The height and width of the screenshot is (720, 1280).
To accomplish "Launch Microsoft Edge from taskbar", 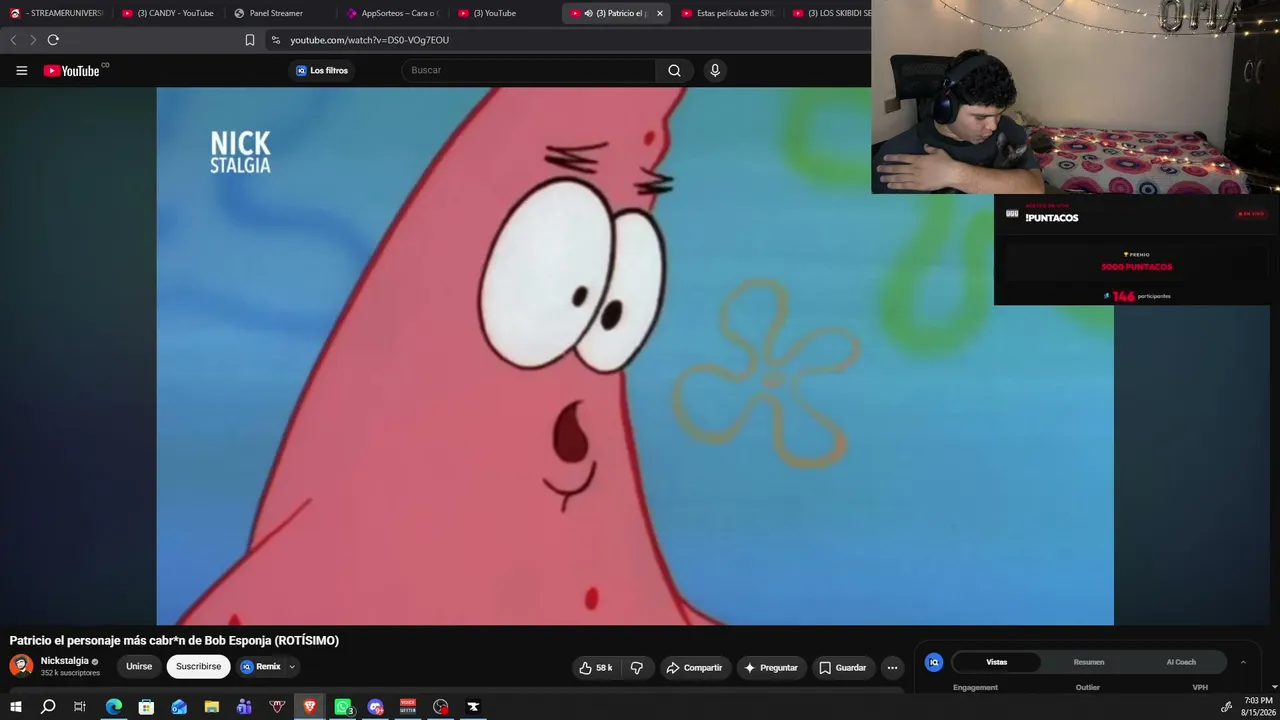I will 114,707.
